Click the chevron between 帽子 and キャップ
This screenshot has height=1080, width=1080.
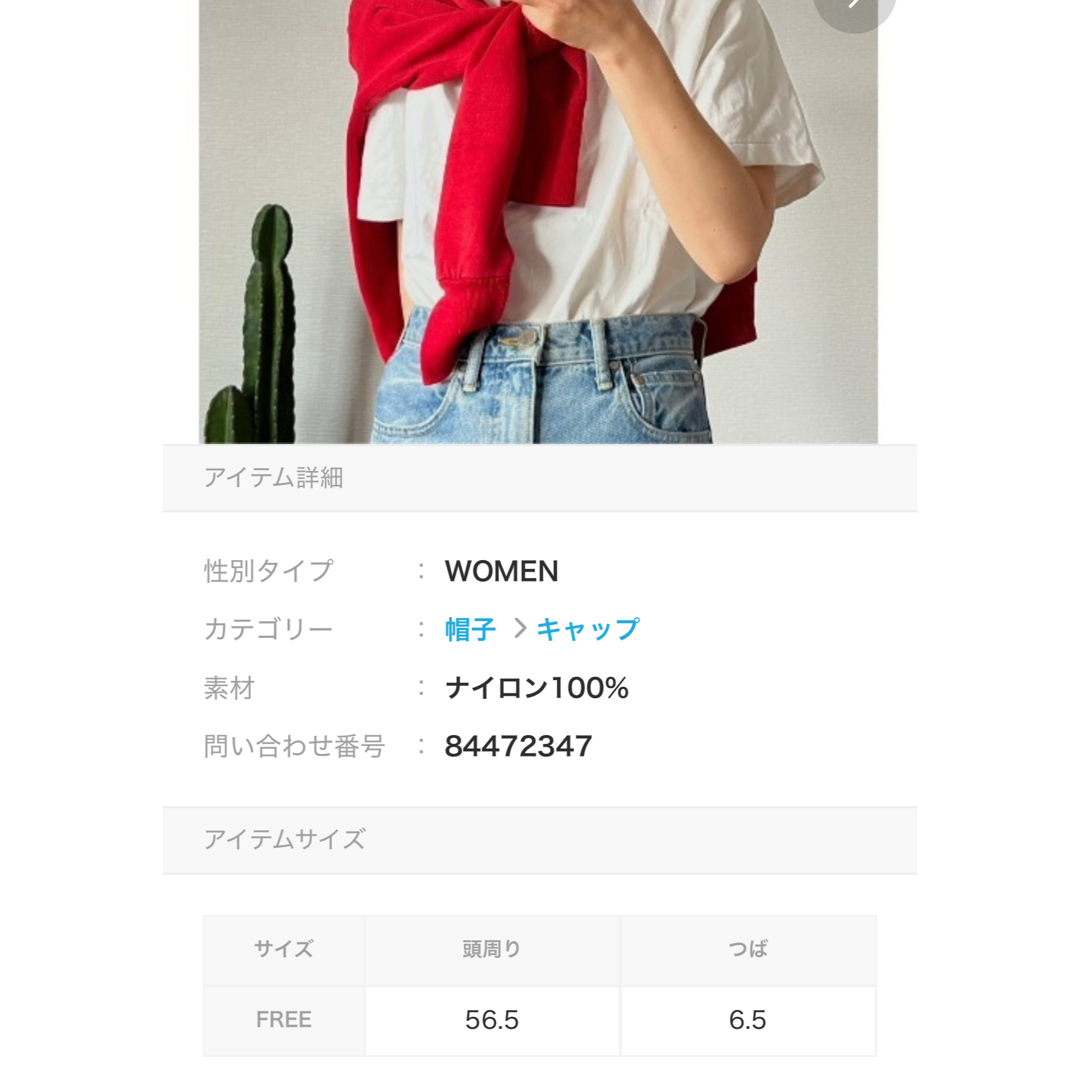click(x=520, y=628)
